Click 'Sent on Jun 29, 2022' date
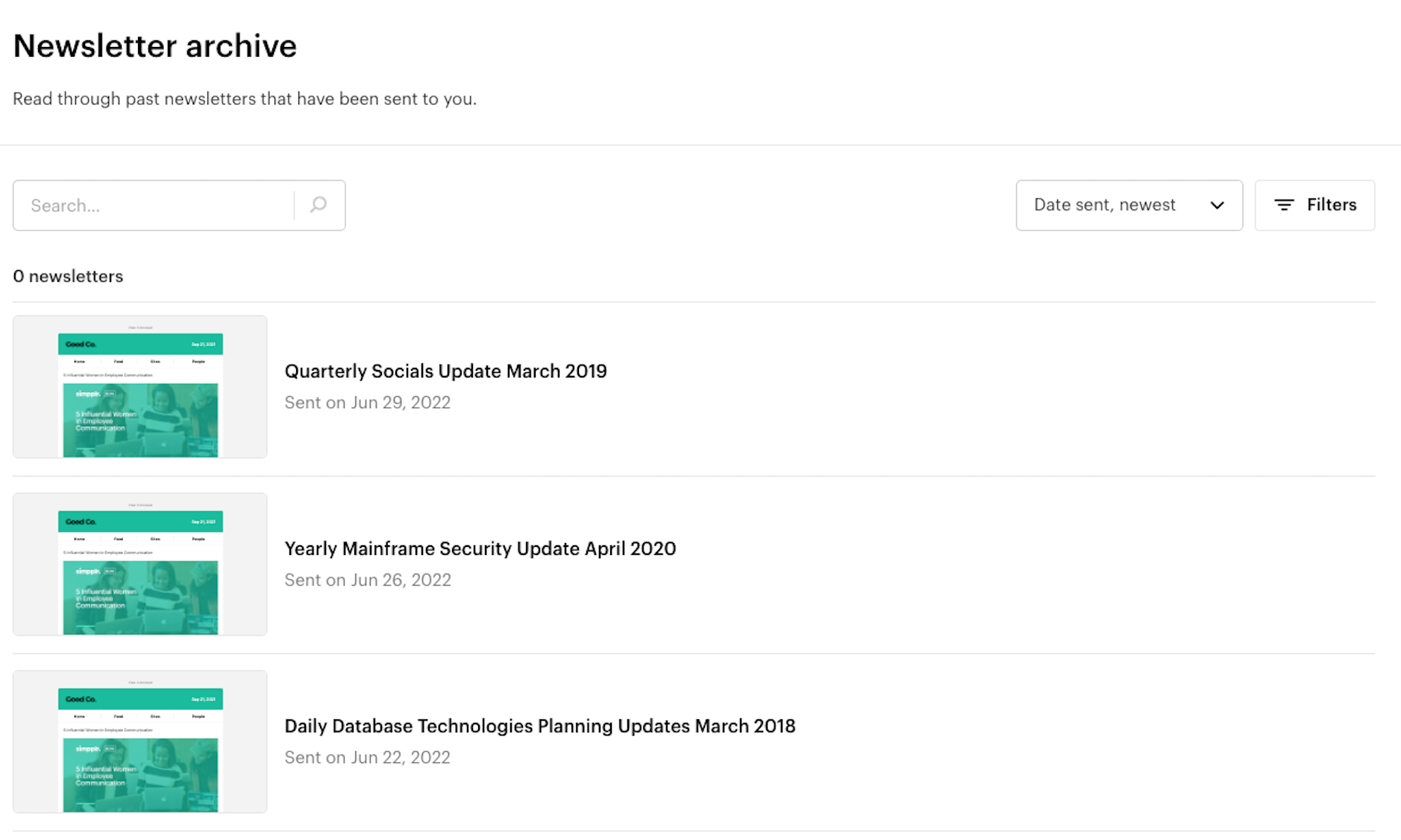 coord(367,403)
